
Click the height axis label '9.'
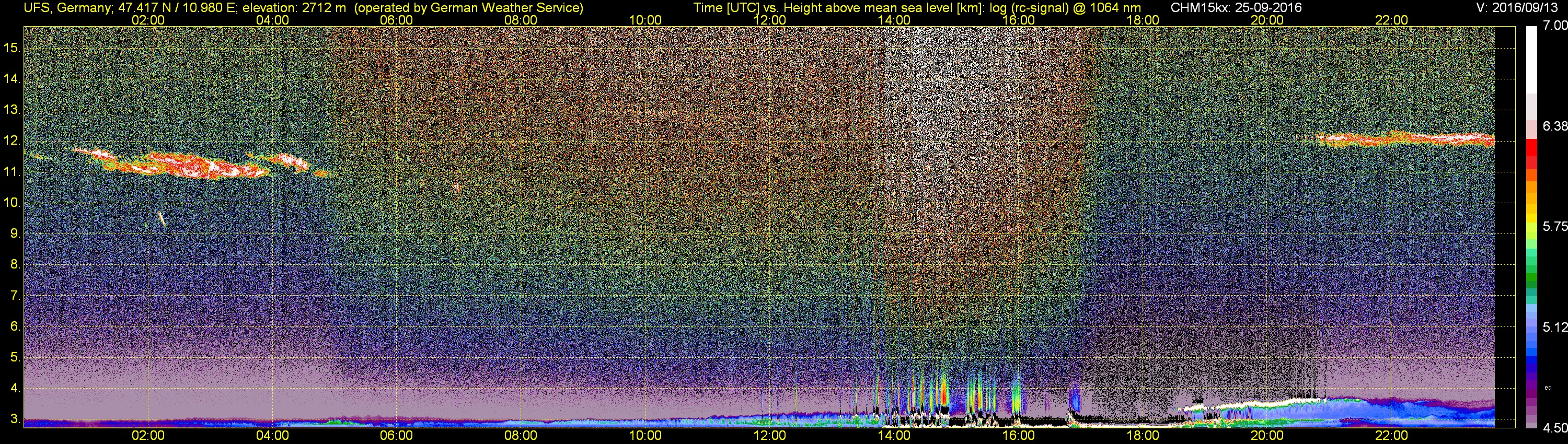click(15, 233)
